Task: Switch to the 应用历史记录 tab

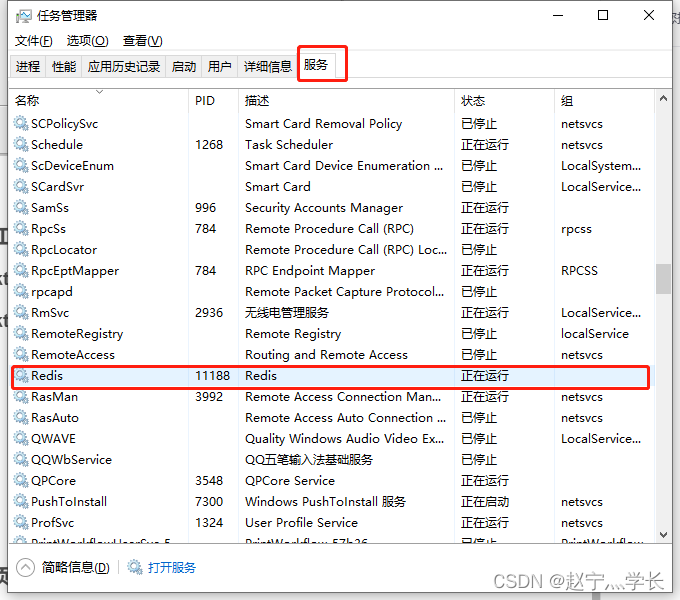Action: [124, 66]
